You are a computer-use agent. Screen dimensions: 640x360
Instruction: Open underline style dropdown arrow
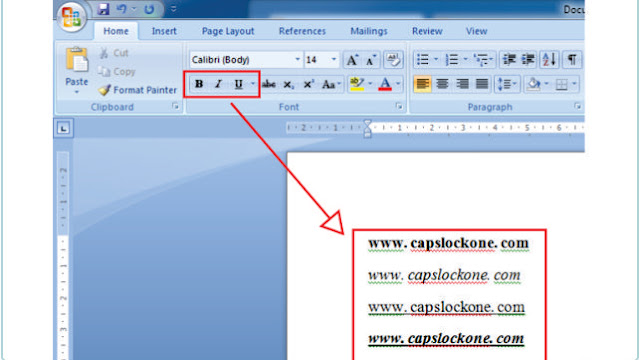pos(252,84)
